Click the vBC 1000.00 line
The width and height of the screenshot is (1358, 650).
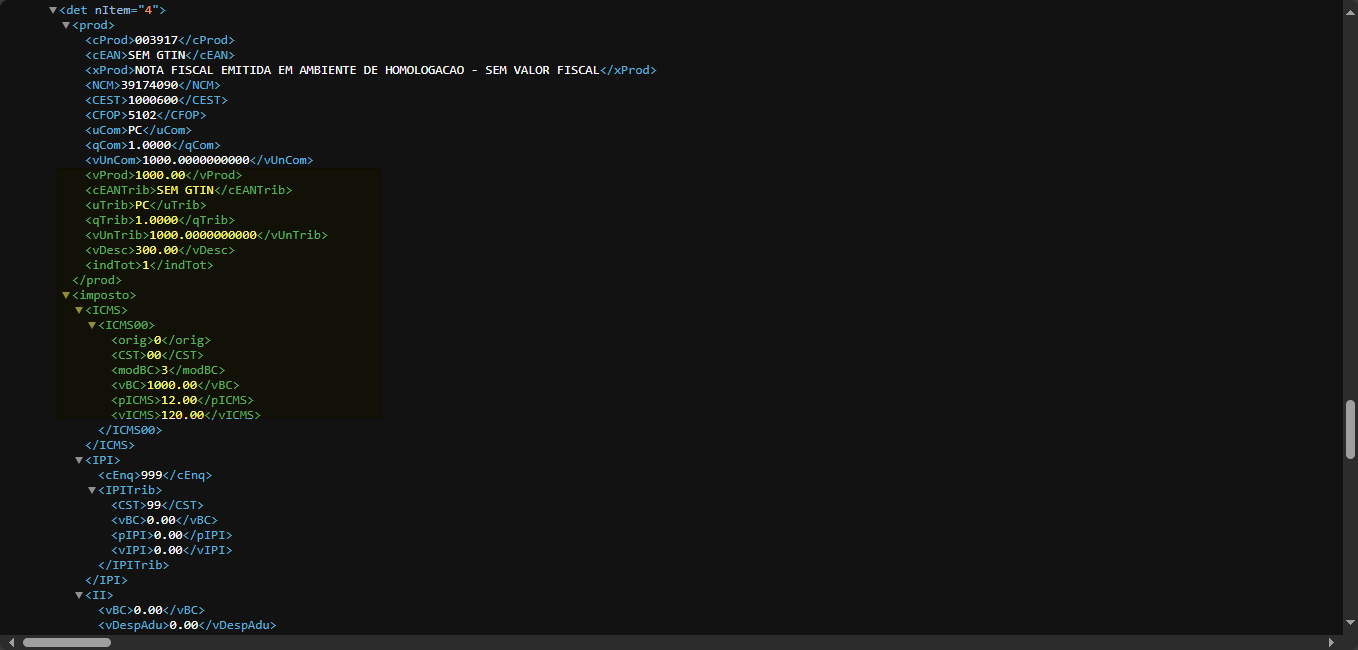(175, 385)
